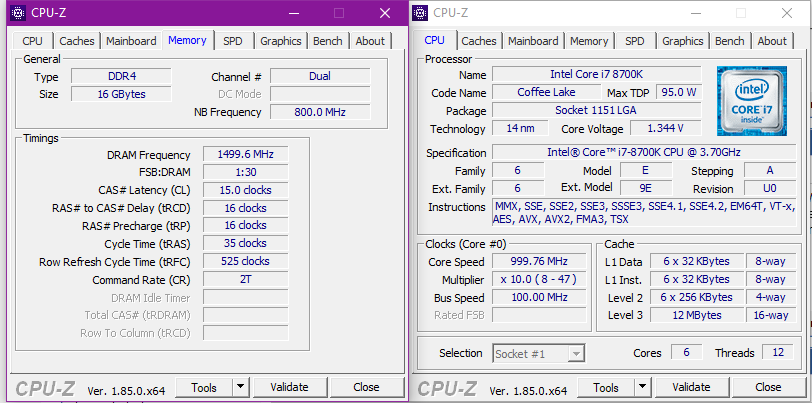Open Bench tab in left window

pyautogui.click(x=328, y=41)
